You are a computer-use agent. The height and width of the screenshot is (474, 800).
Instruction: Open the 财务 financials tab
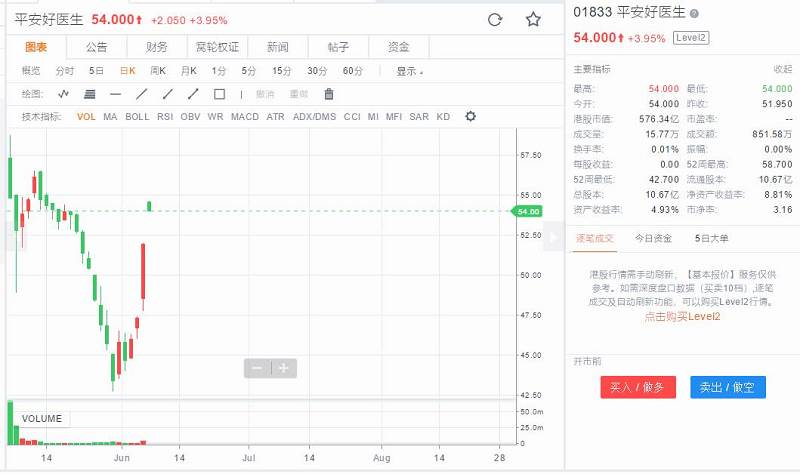pyautogui.click(x=157, y=47)
